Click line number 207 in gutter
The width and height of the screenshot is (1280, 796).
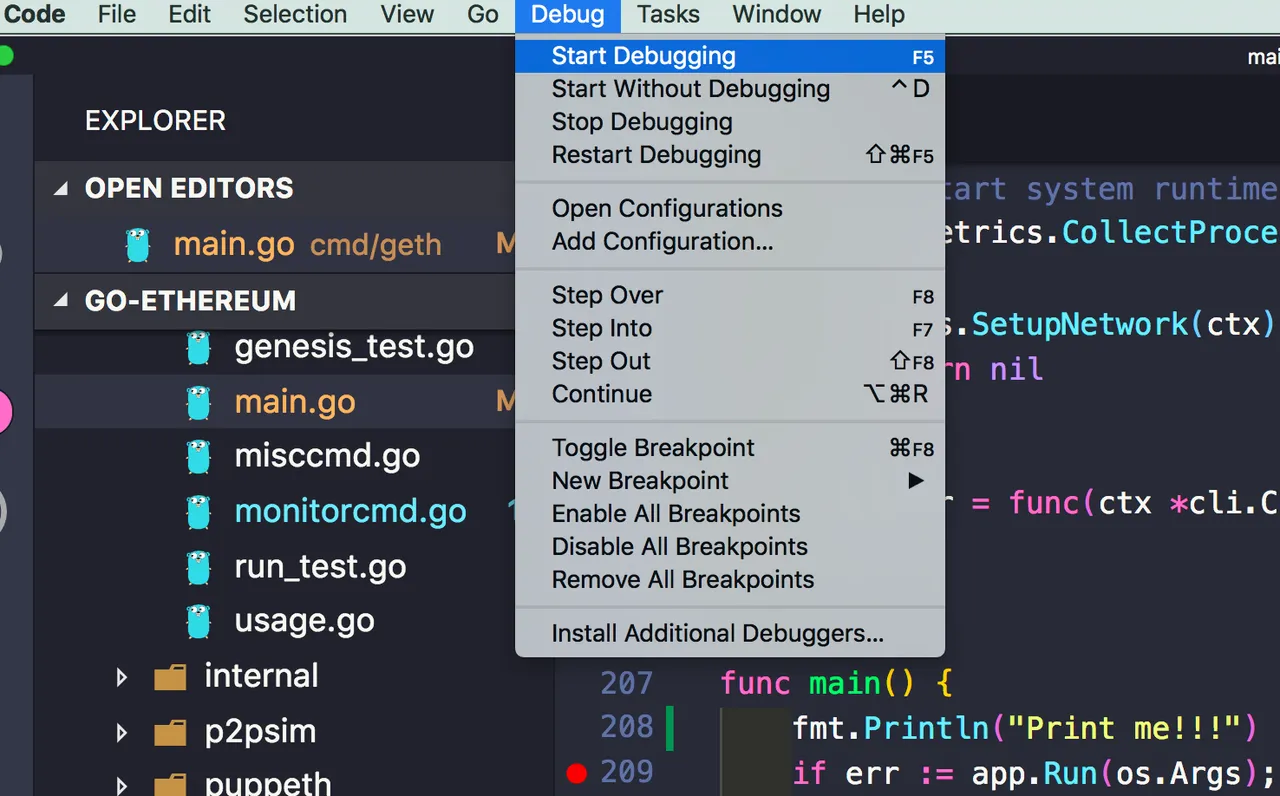click(x=627, y=683)
